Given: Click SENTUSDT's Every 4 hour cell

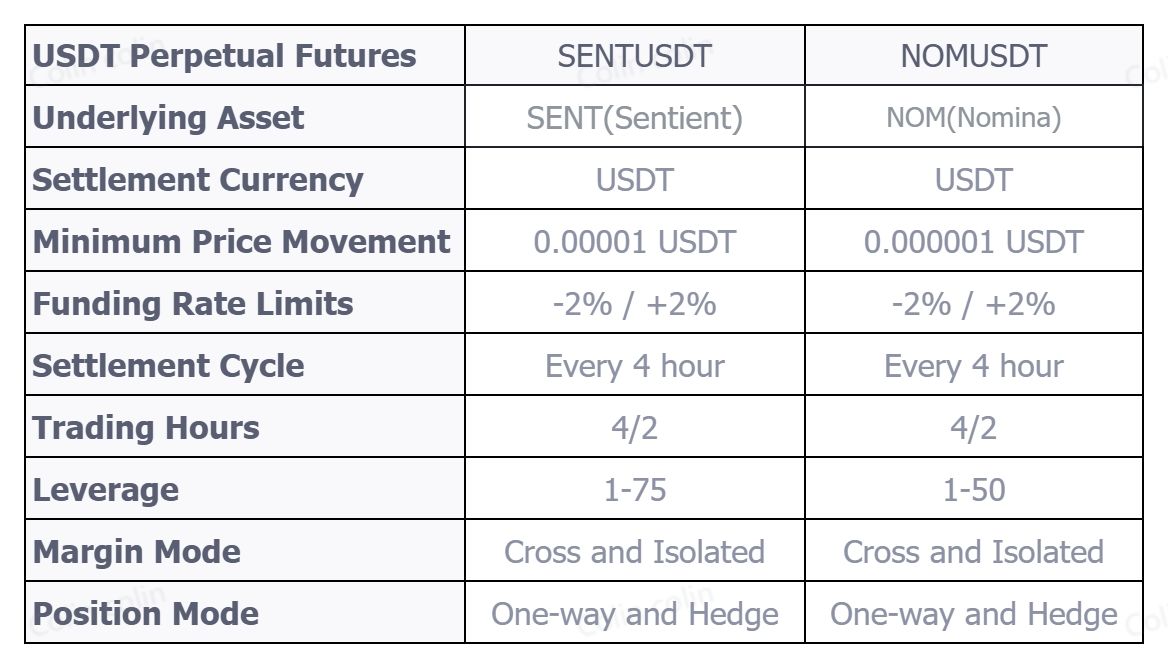Looking at the screenshot, I should pos(634,366).
